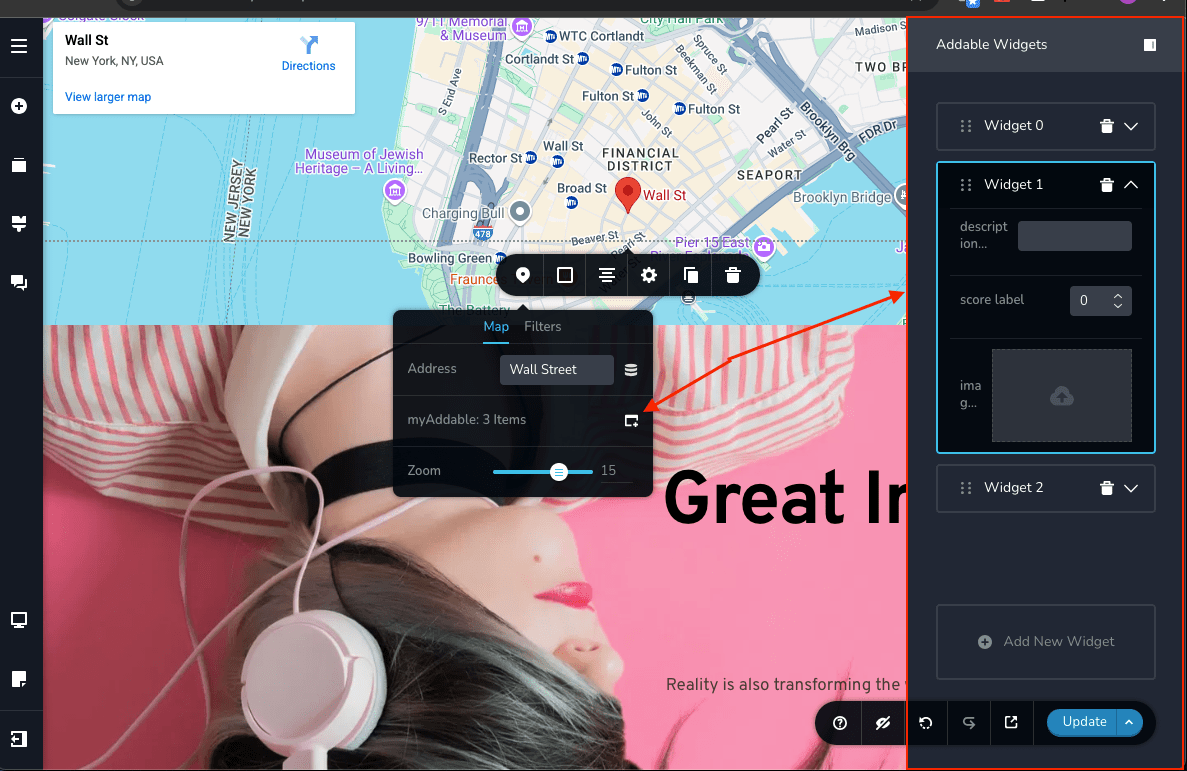
Task: Duplicate the map block
Action: tap(690, 275)
